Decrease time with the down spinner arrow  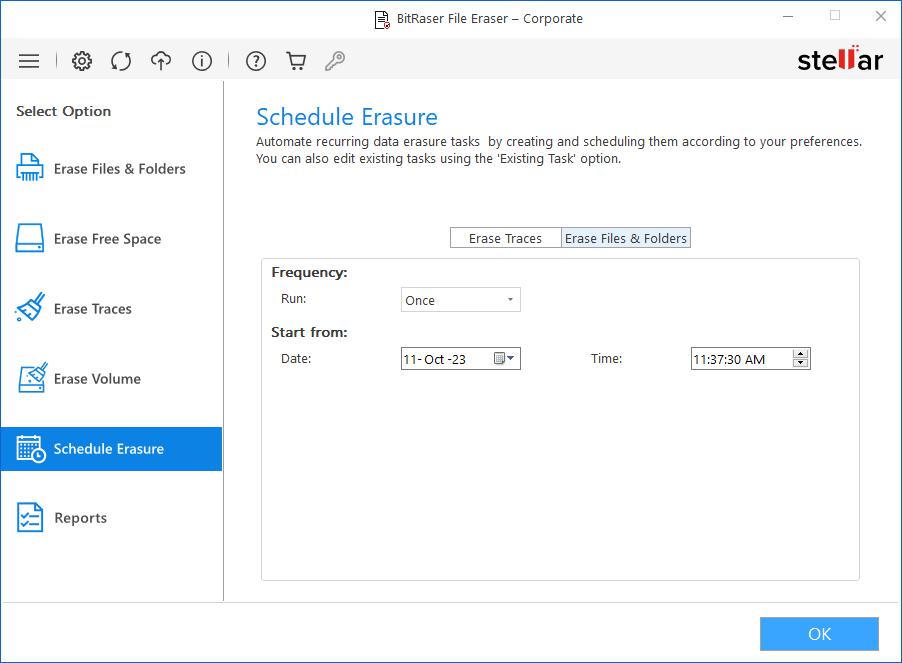pos(801,363)
